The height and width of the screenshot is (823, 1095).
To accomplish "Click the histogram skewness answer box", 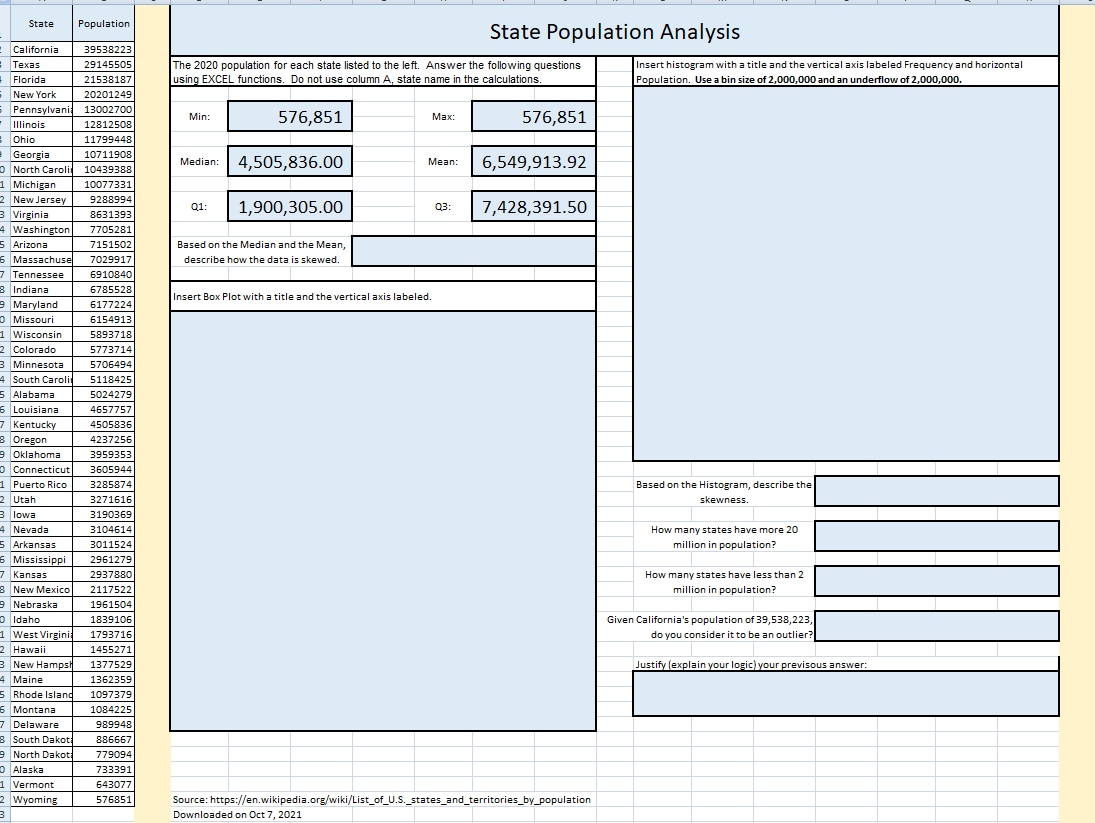I will (936, 491).
